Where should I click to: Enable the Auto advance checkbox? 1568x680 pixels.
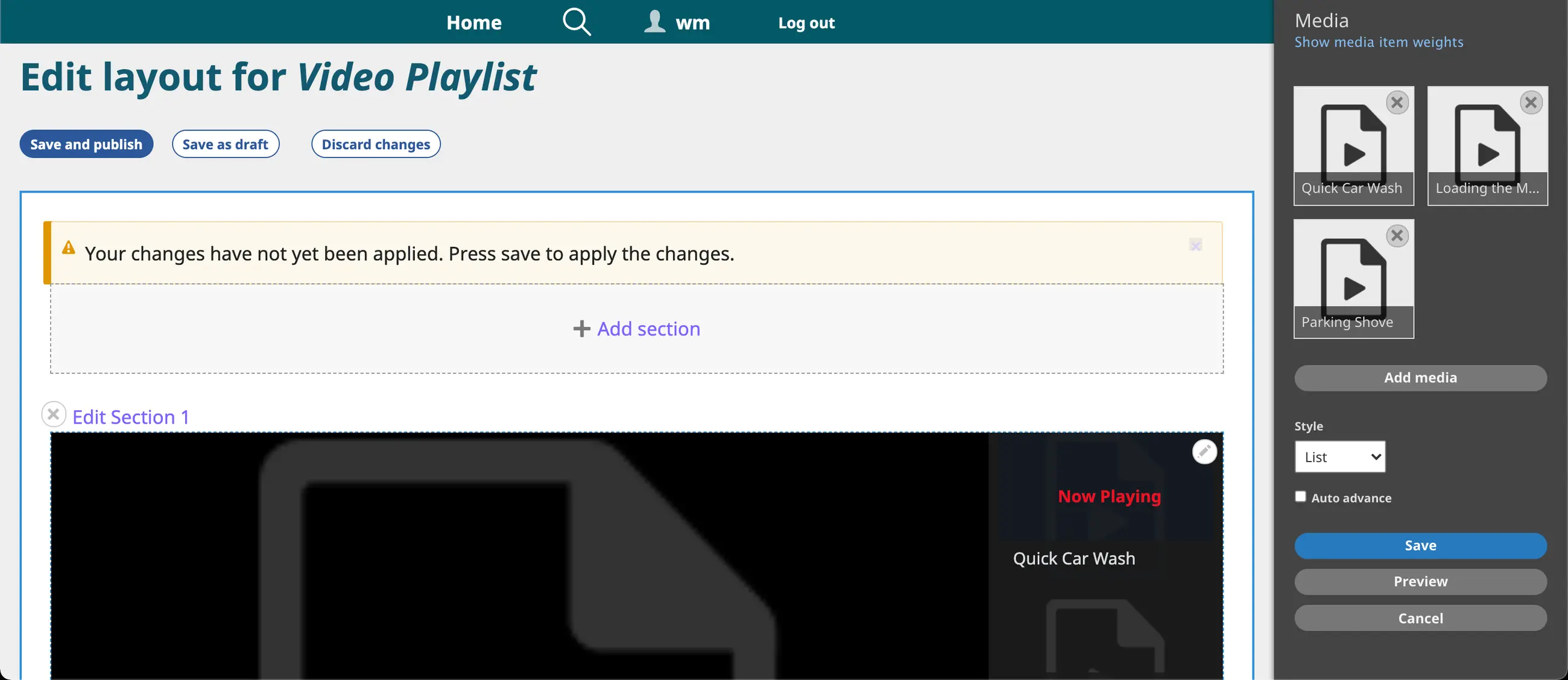[1300, 497]
